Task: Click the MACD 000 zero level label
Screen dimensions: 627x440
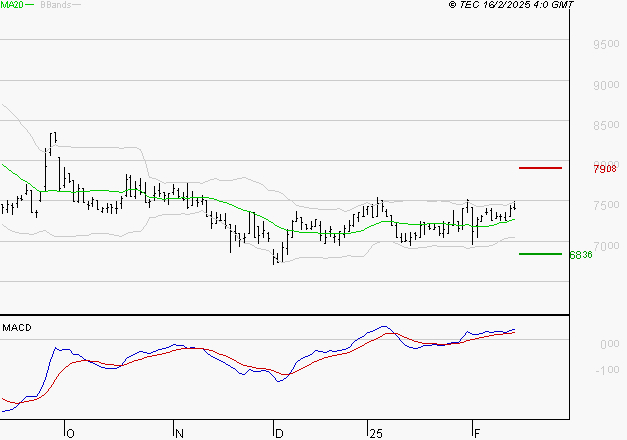Action: (608, 344)
